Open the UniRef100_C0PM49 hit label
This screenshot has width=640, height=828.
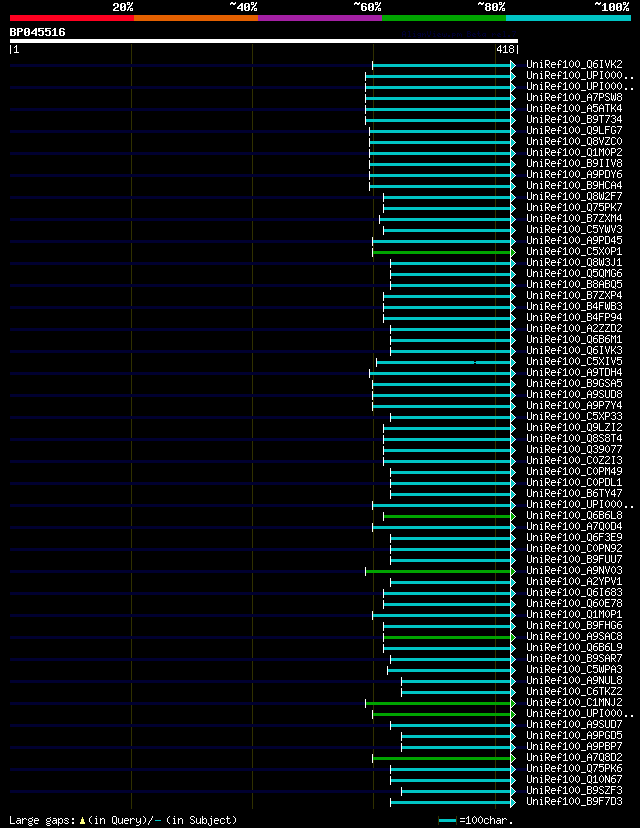coord(575,472)
